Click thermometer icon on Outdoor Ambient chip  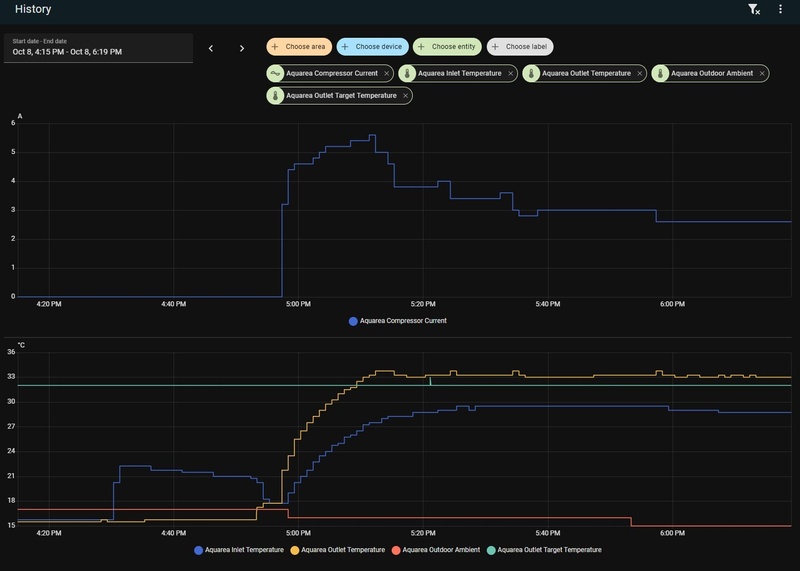click(x=660, y=73)
